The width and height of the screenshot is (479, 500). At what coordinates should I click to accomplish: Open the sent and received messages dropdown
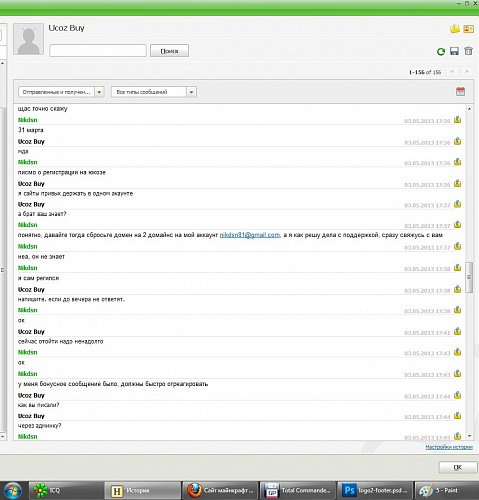tap(61, 92)
